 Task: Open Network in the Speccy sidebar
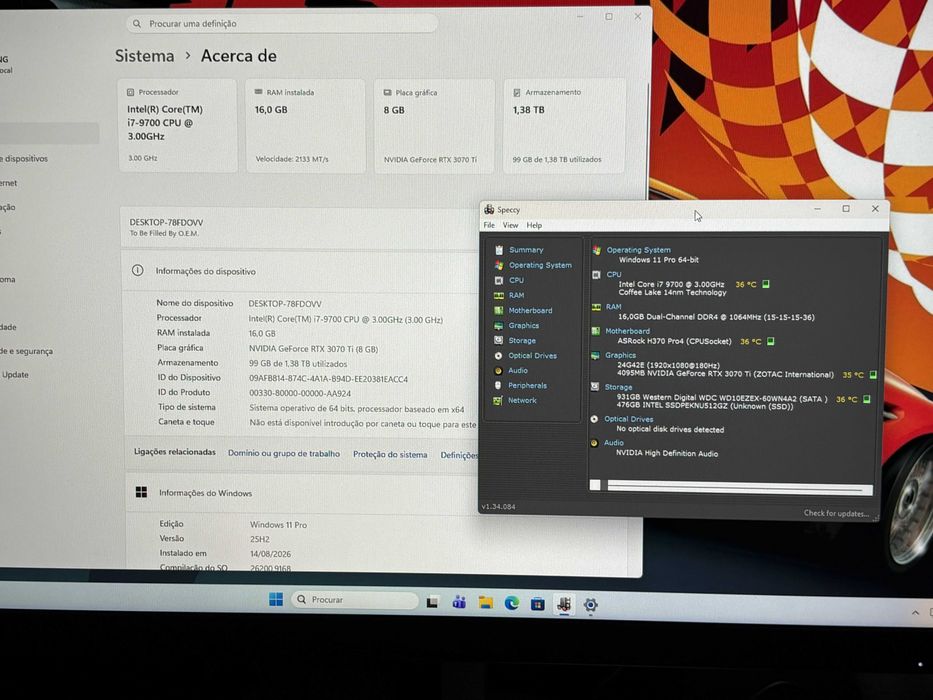(x=522, y=401)
